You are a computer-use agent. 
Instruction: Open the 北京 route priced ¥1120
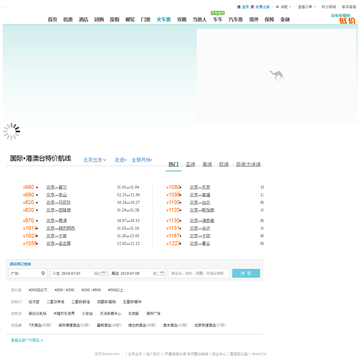coord(202,210)
